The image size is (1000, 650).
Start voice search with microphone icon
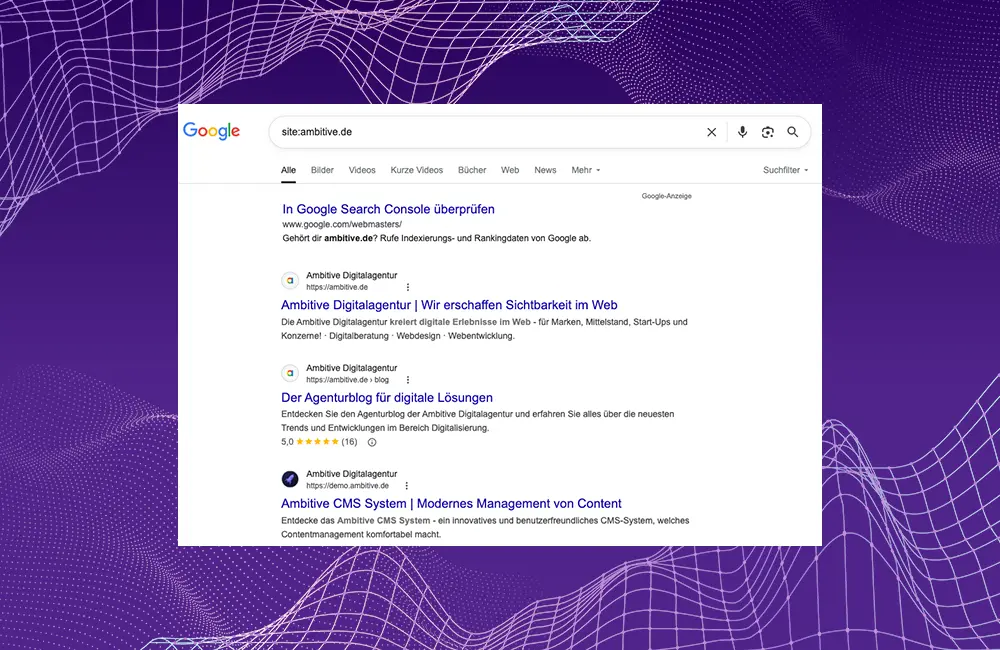742,132
